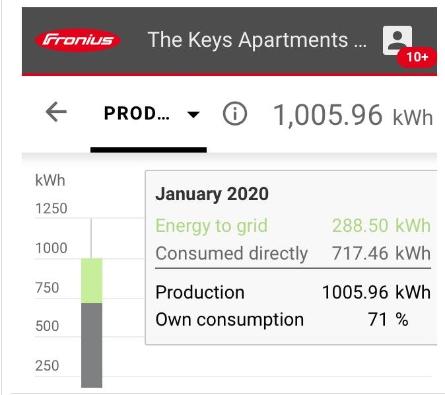
Task: Show info via the circled i icon
Action: point(235,114)
